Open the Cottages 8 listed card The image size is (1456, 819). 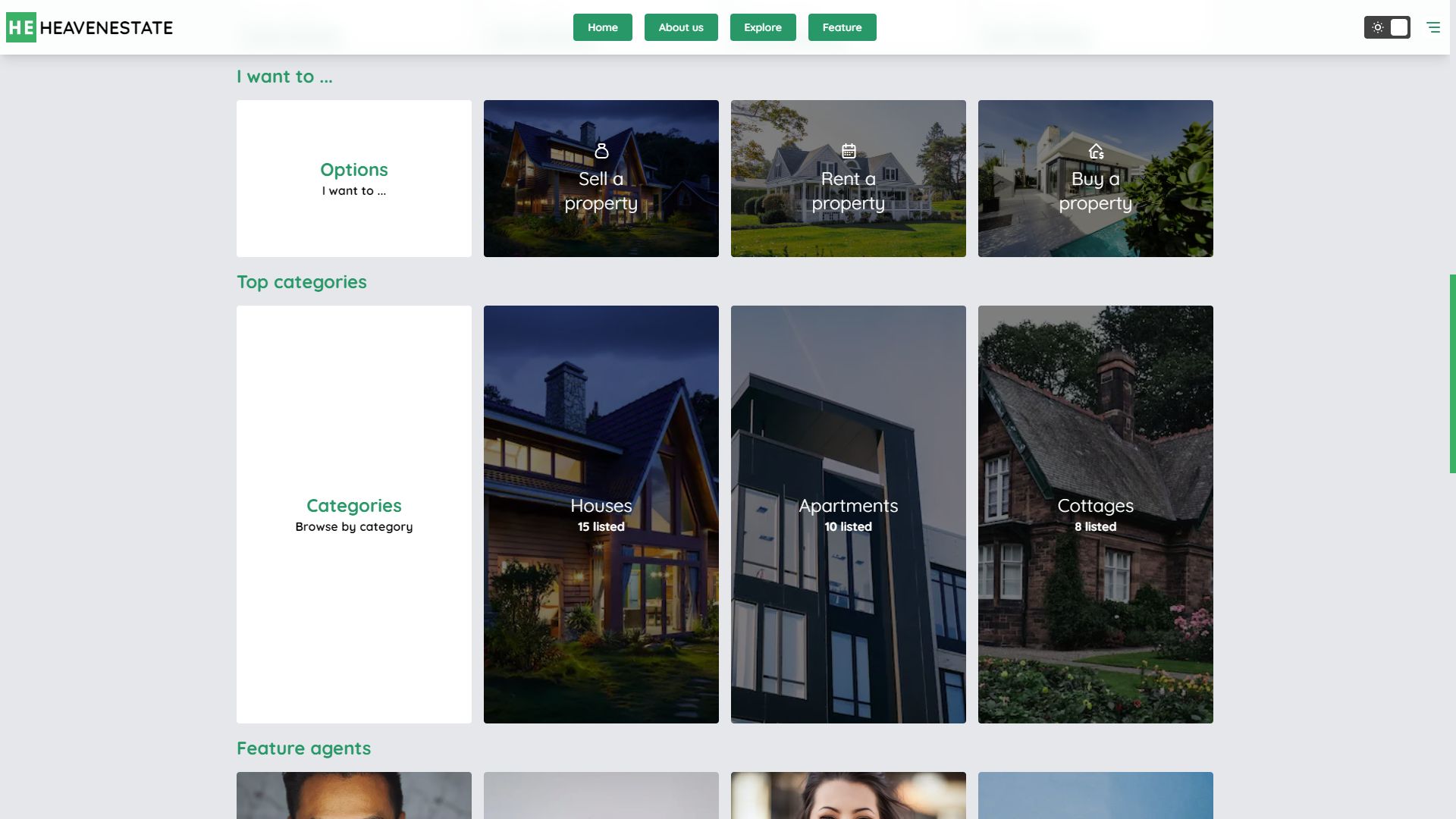pos(1095,514)
